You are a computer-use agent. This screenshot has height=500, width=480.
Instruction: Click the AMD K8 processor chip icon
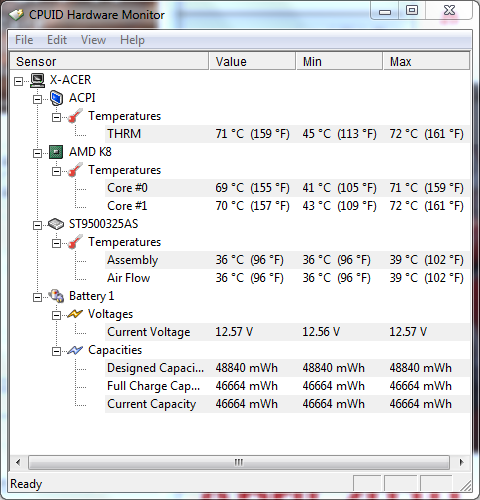point(56,152)
